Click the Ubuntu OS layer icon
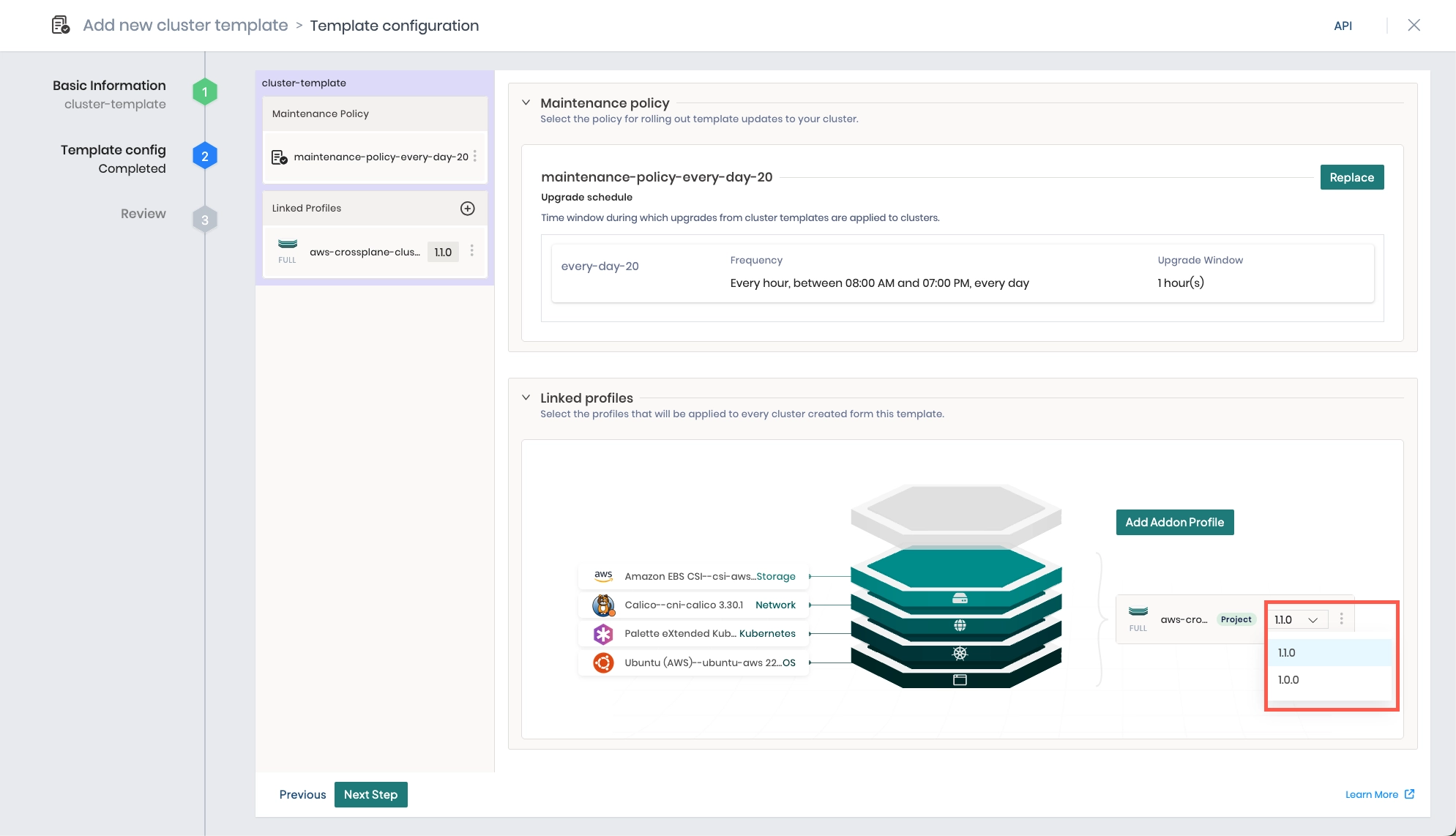1456x836 pixels. point(602,663)
